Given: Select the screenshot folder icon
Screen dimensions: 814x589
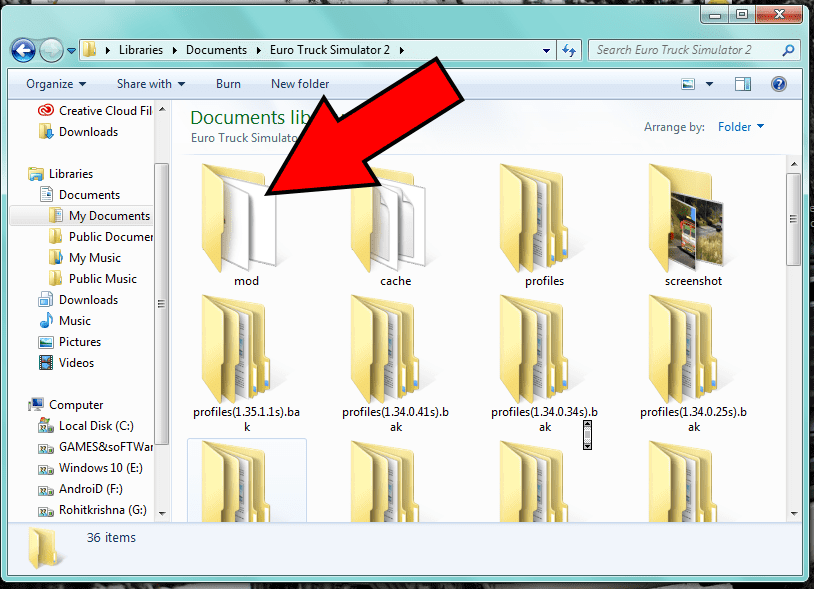Looking at the screenshot, I should (686, 218).
